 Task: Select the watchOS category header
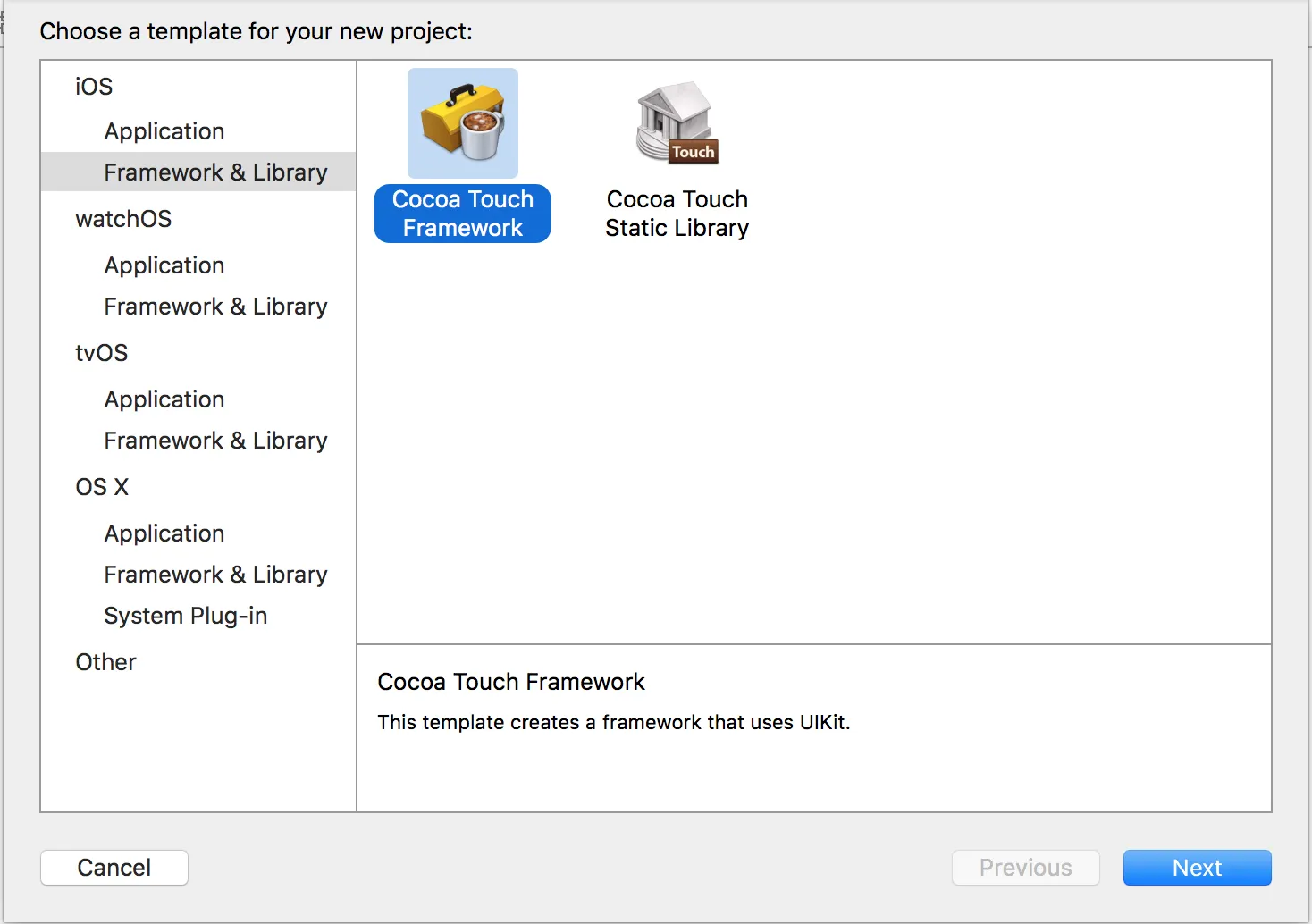click(x=123, y=219)
